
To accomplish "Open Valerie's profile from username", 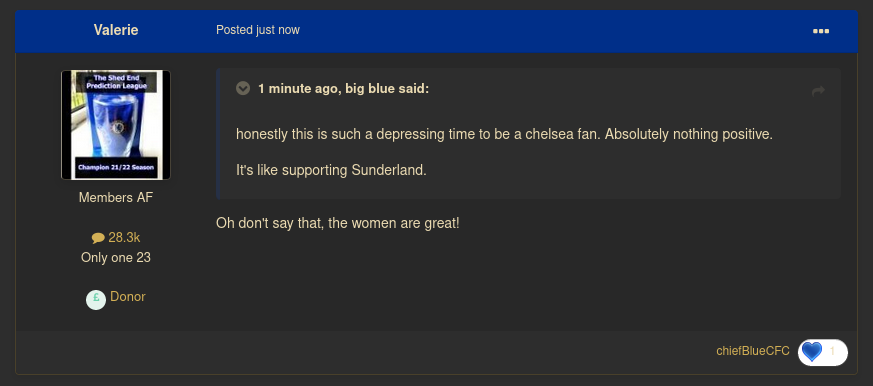I will point(116,30).
